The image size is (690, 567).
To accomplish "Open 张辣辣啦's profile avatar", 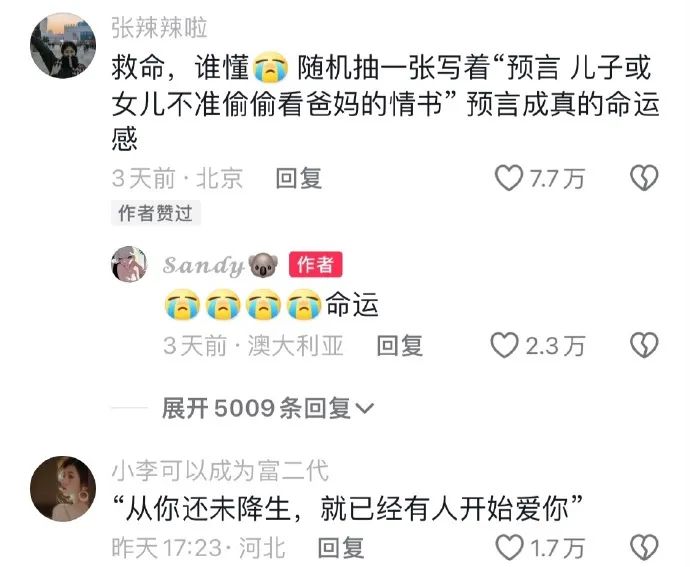I will coord(63,46).
